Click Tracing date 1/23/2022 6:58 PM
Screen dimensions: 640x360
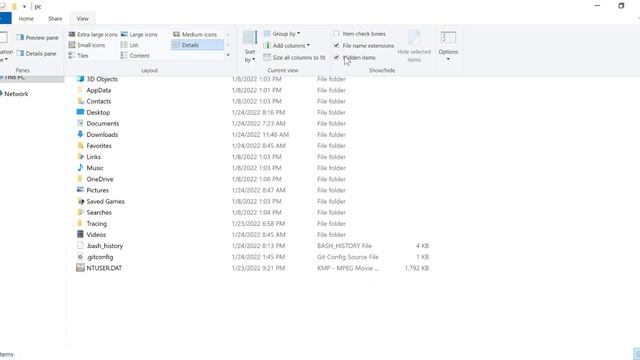pyautogui.click(x=258, y=223)
